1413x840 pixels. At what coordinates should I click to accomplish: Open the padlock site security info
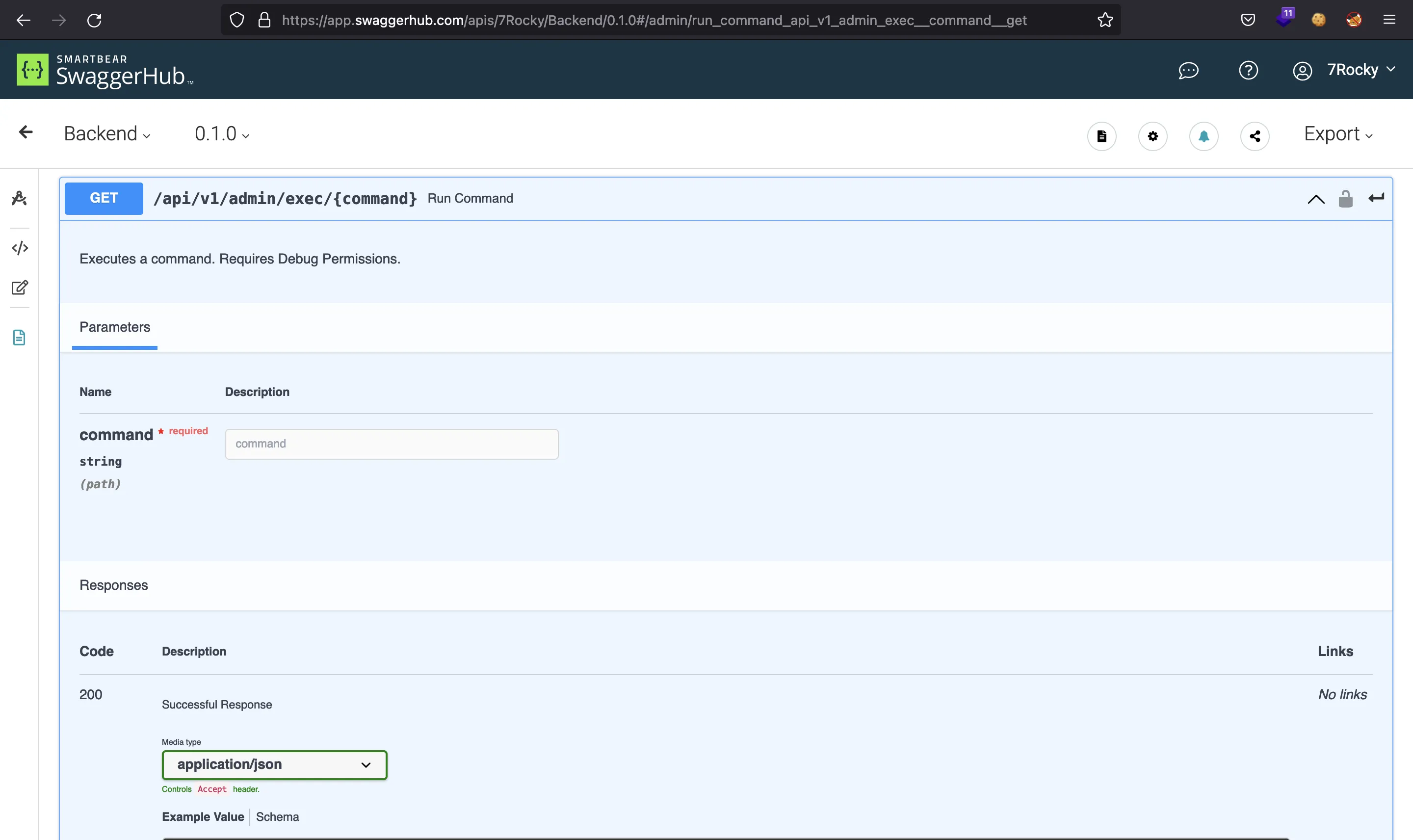point(264,21)
